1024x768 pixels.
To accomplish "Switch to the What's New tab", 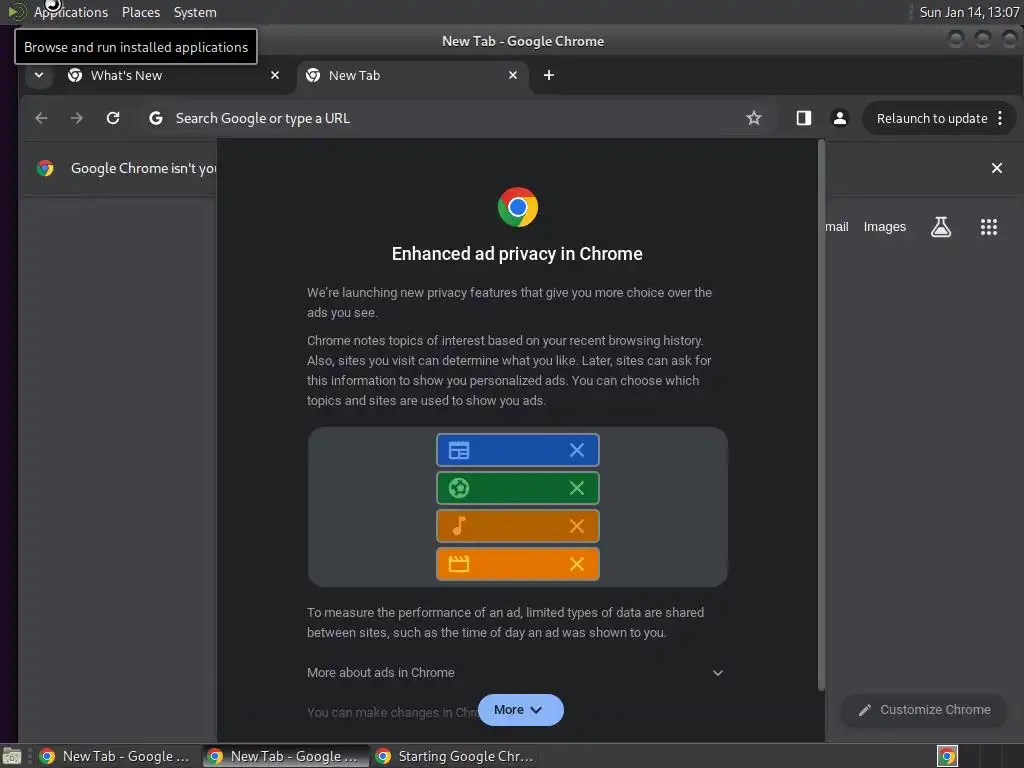I will click(173, 75).
